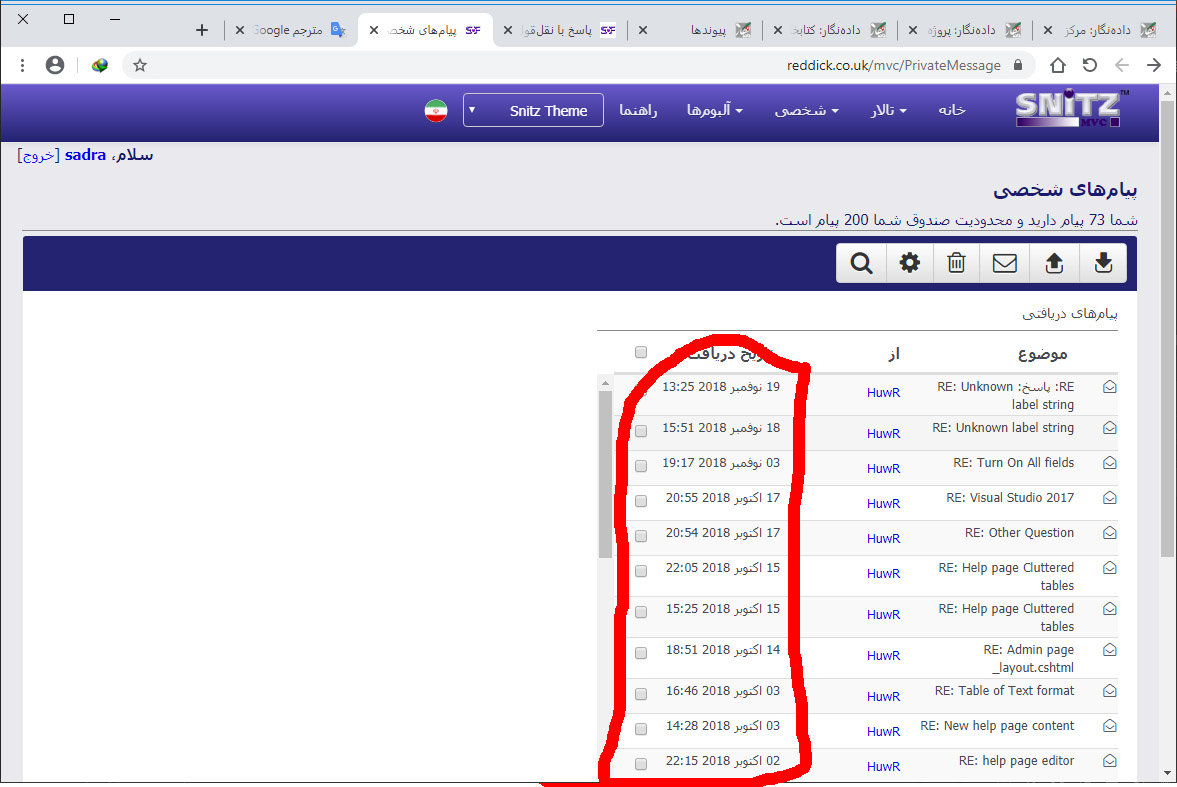Image resolution: width=1177 pixels, height=787 pixels.
Task: Click the خروج logout link
Action: click(38, 155)
